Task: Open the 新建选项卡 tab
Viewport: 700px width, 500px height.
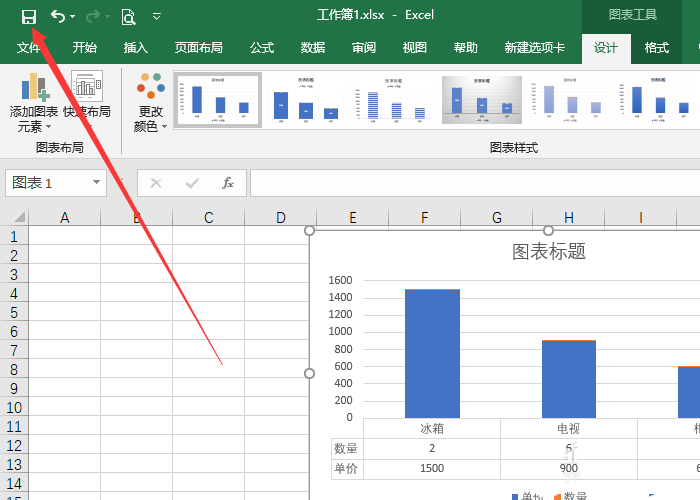Action: click(x=535, y=48)
